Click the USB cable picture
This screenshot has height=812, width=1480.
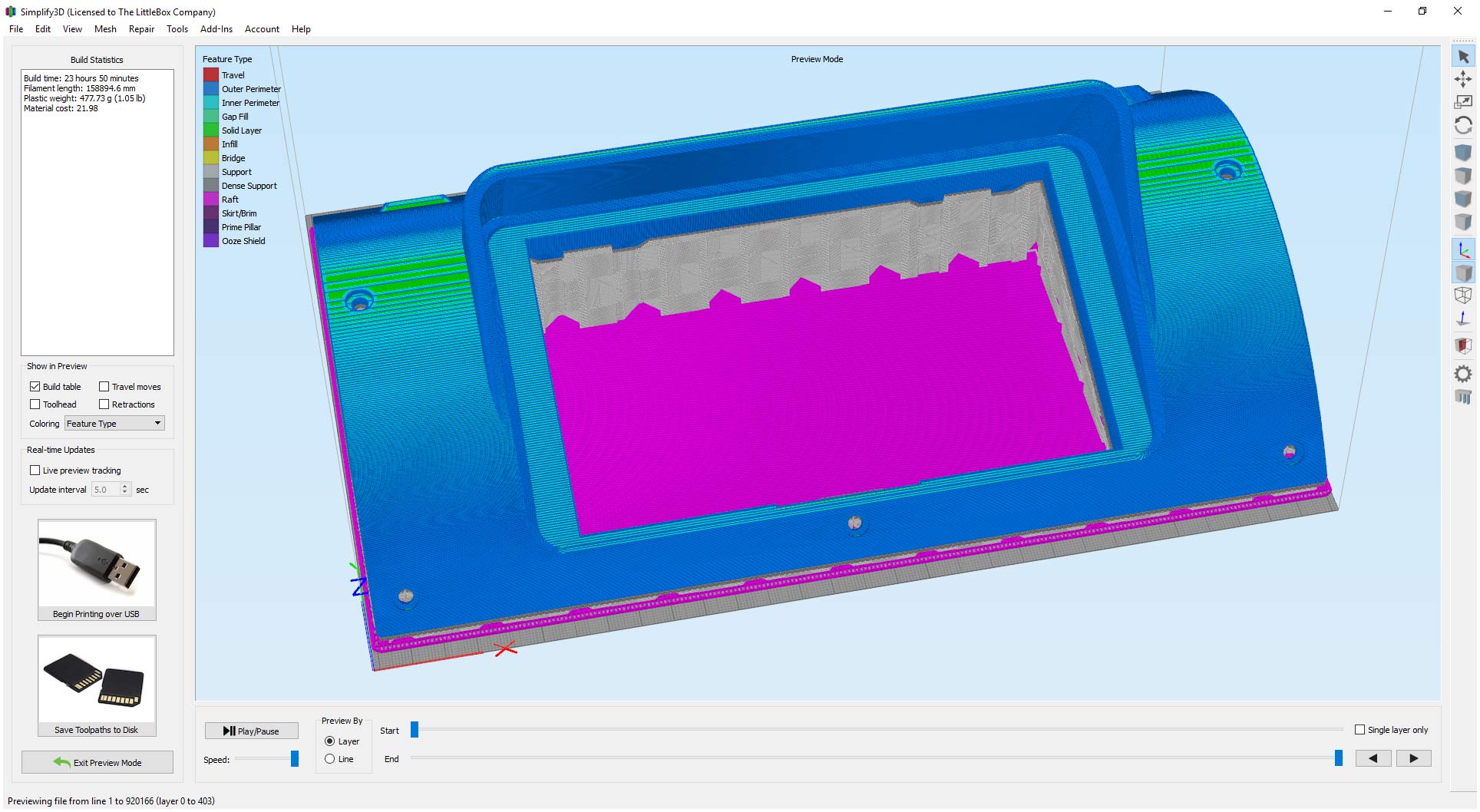(x=97, y=564)
